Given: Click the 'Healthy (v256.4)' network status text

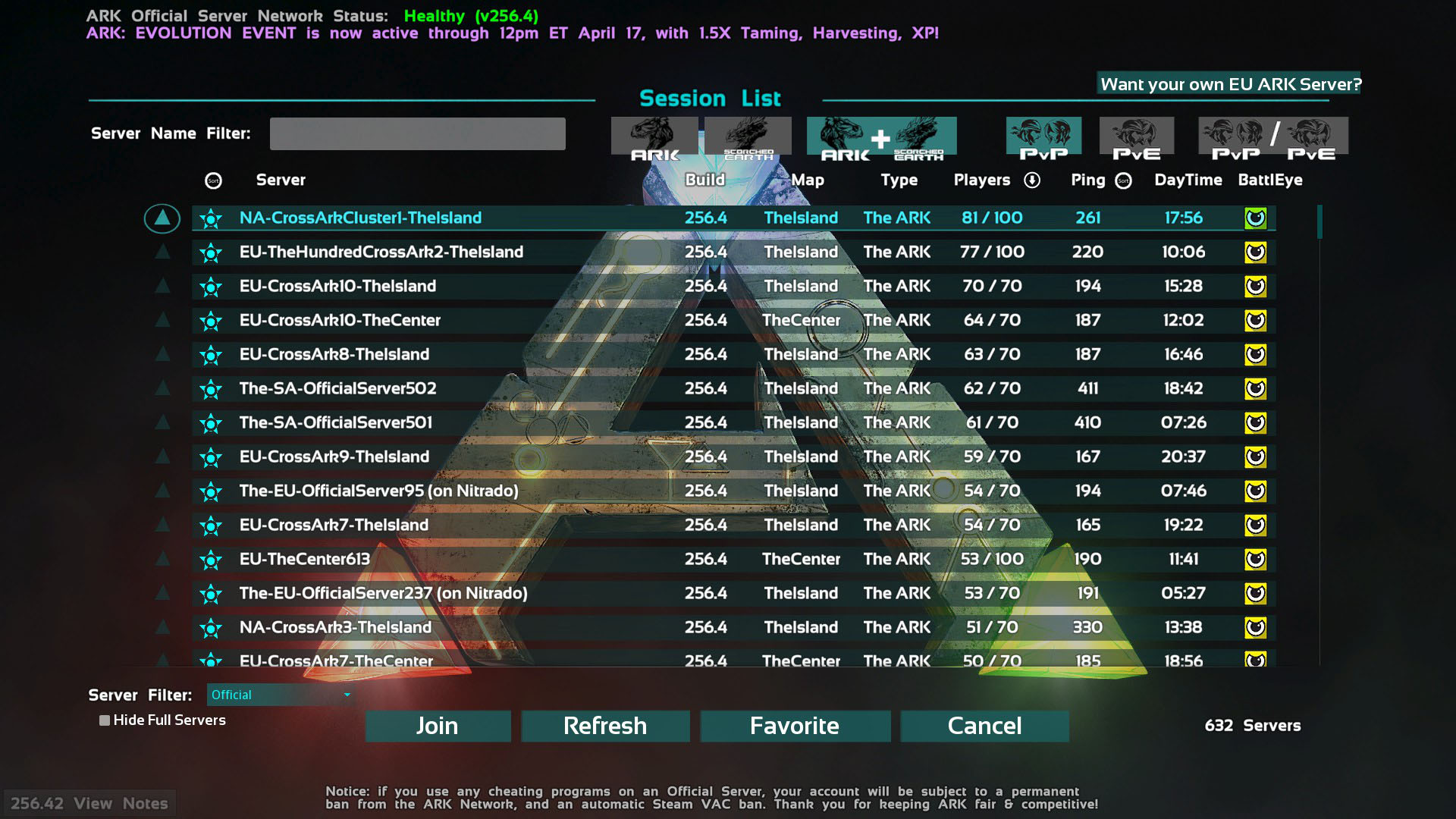Looking at the screenshot, I should coord(471,16).
